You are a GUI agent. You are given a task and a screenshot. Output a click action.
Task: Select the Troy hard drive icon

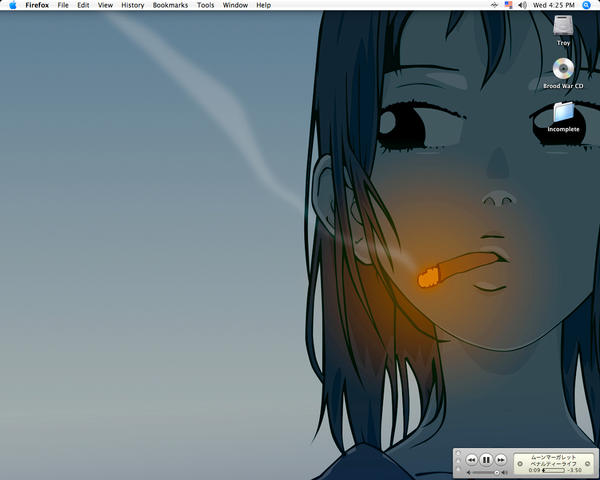click(563, 26)
